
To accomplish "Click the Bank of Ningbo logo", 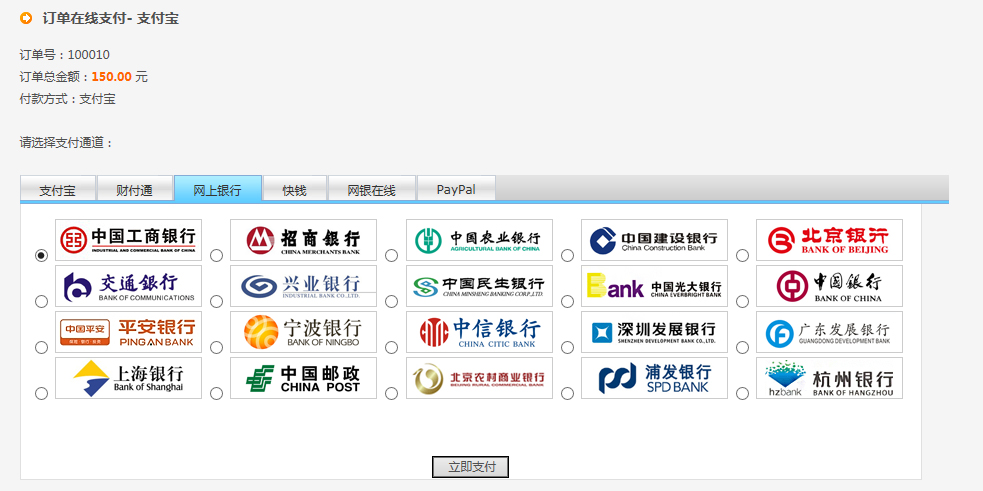I will point(304,332).
